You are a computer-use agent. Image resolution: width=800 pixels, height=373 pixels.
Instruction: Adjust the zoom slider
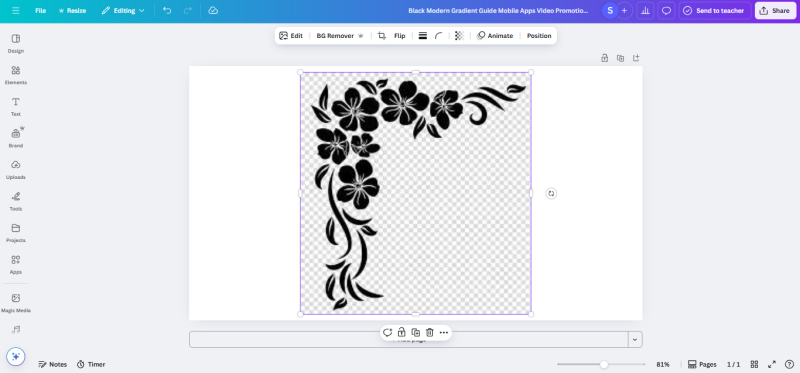pos(604,364)
